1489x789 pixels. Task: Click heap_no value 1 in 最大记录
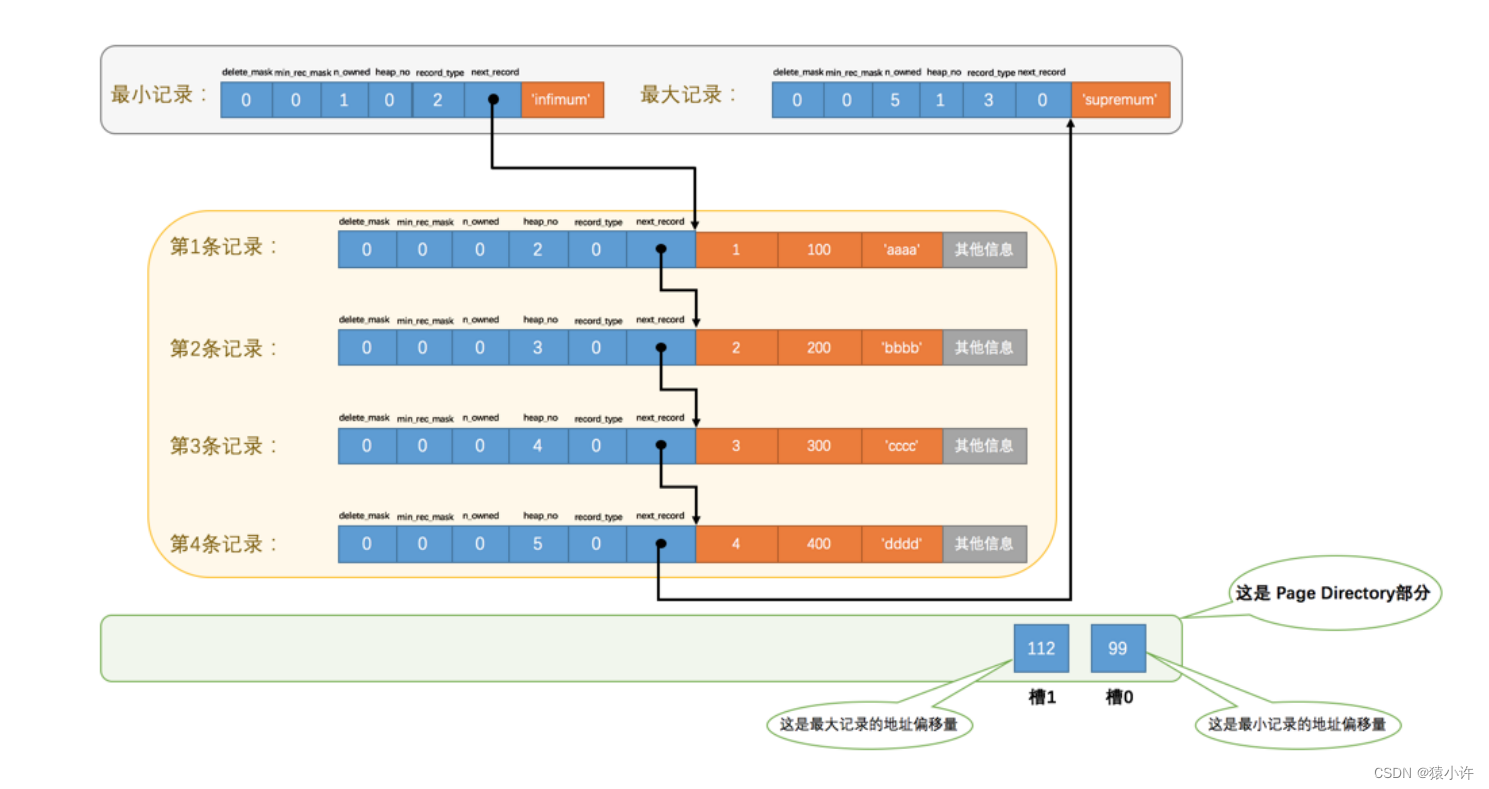click(x=941, y=99)
